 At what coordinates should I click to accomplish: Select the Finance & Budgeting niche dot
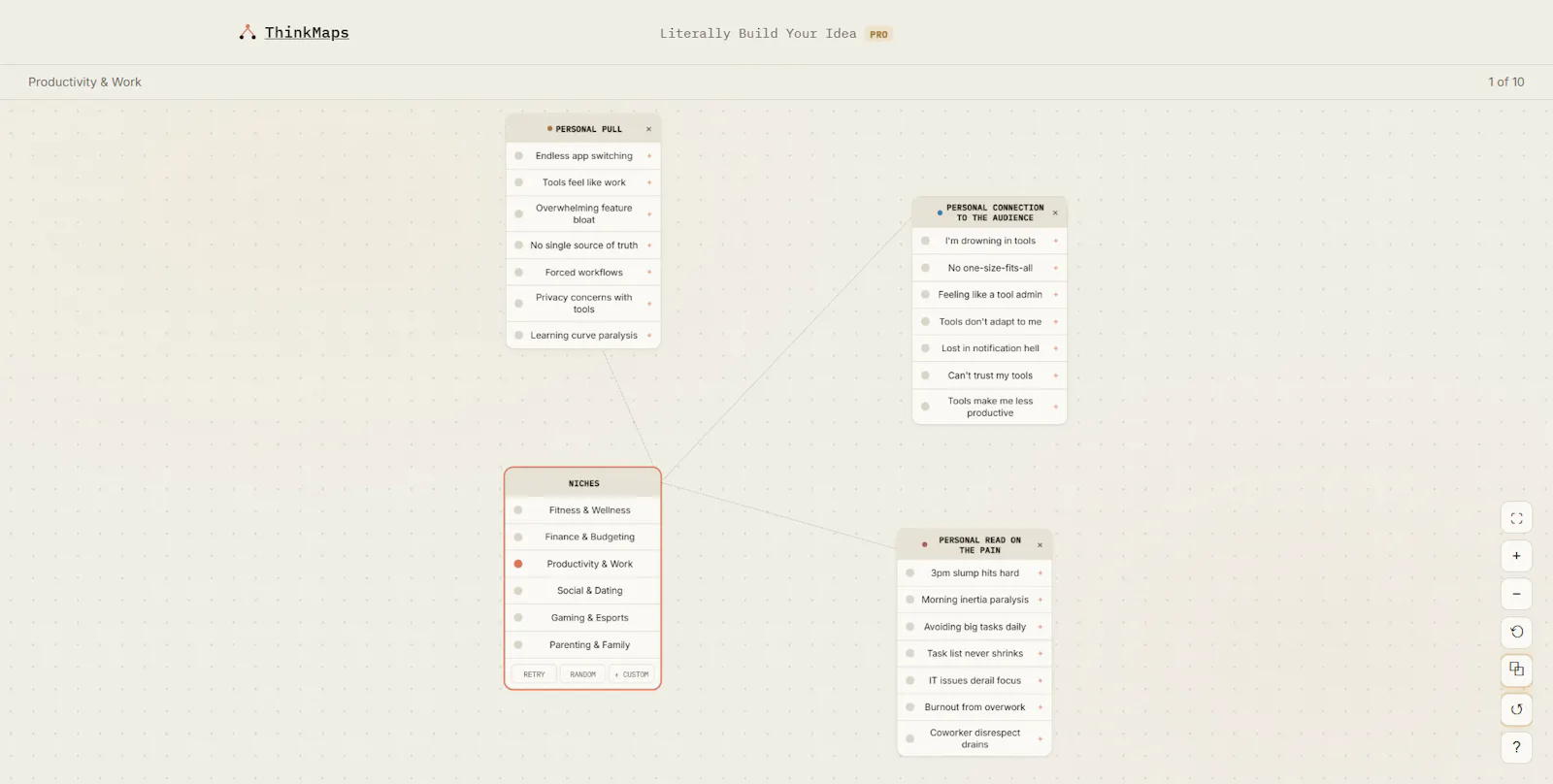(x=518, y=537)
